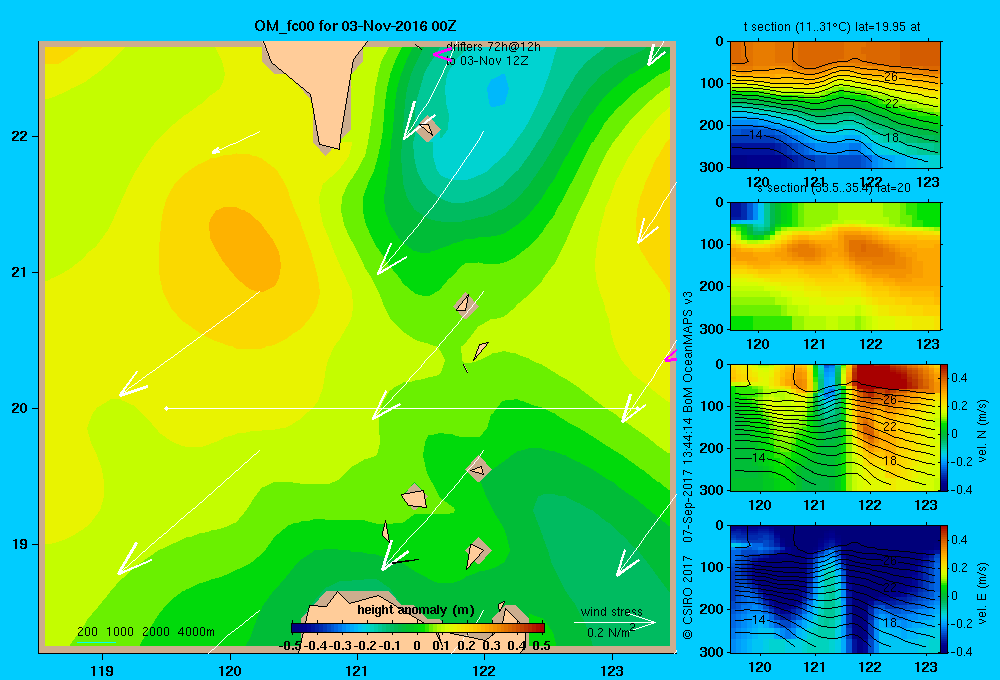
Task: Click the dark red velocity maximum in vel. N panel
Action: pos(883,376)
